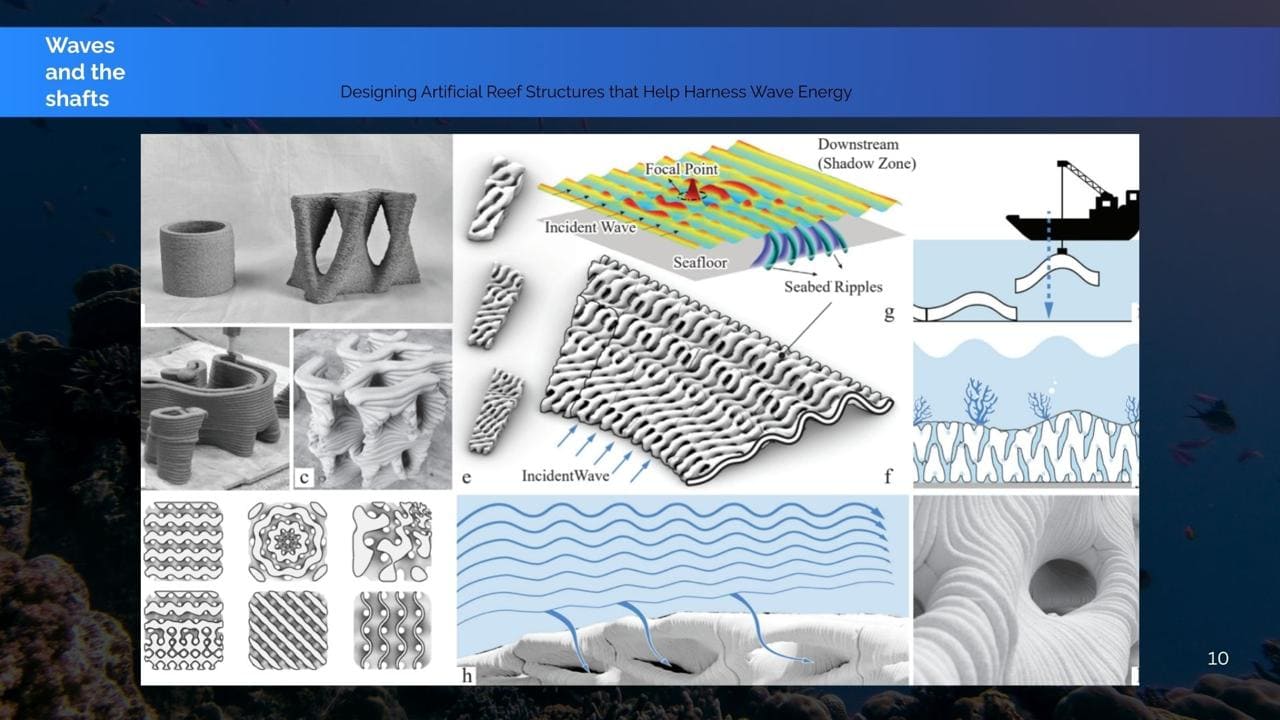Click the large rippled seabed surface figure
Screen dimensions: 1280x720
[710, 370]
